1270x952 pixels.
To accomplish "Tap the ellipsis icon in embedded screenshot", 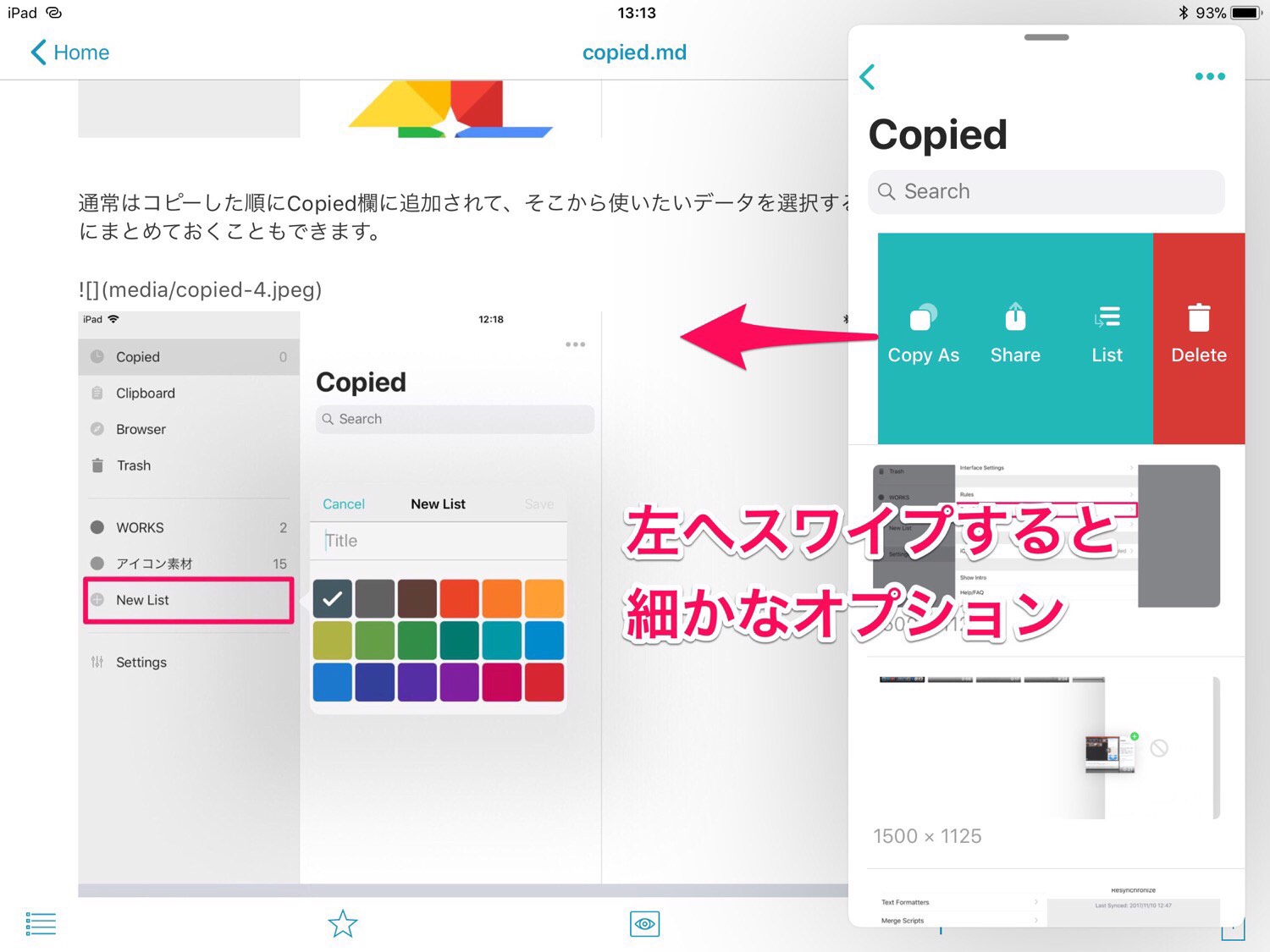I will (x=576, y=344).
